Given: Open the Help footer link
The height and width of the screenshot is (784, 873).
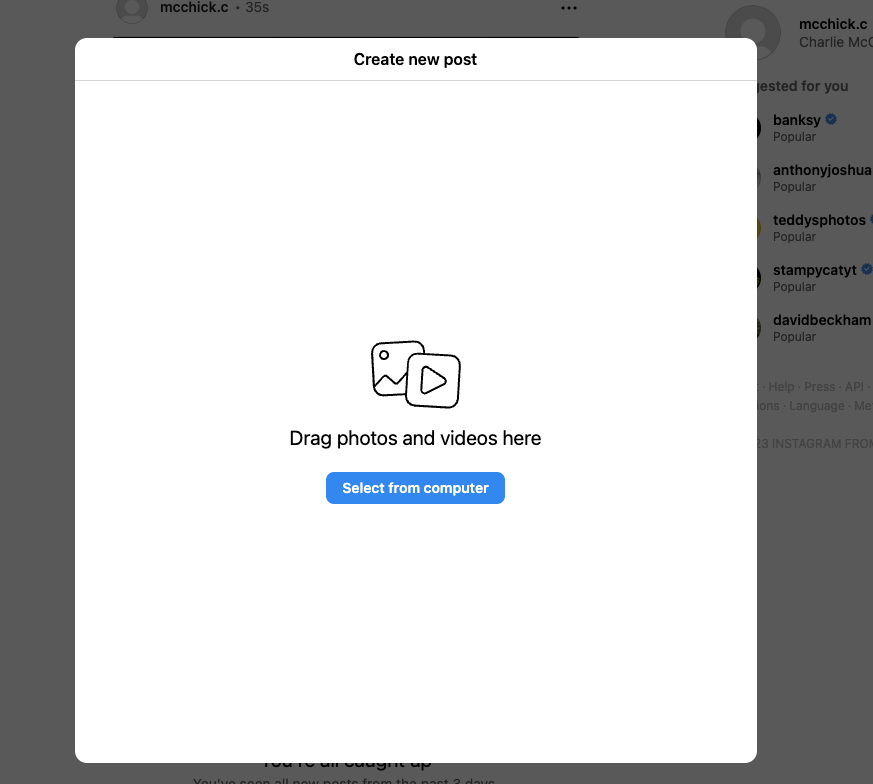Looking at the screenshot, I should pos(781,386).
